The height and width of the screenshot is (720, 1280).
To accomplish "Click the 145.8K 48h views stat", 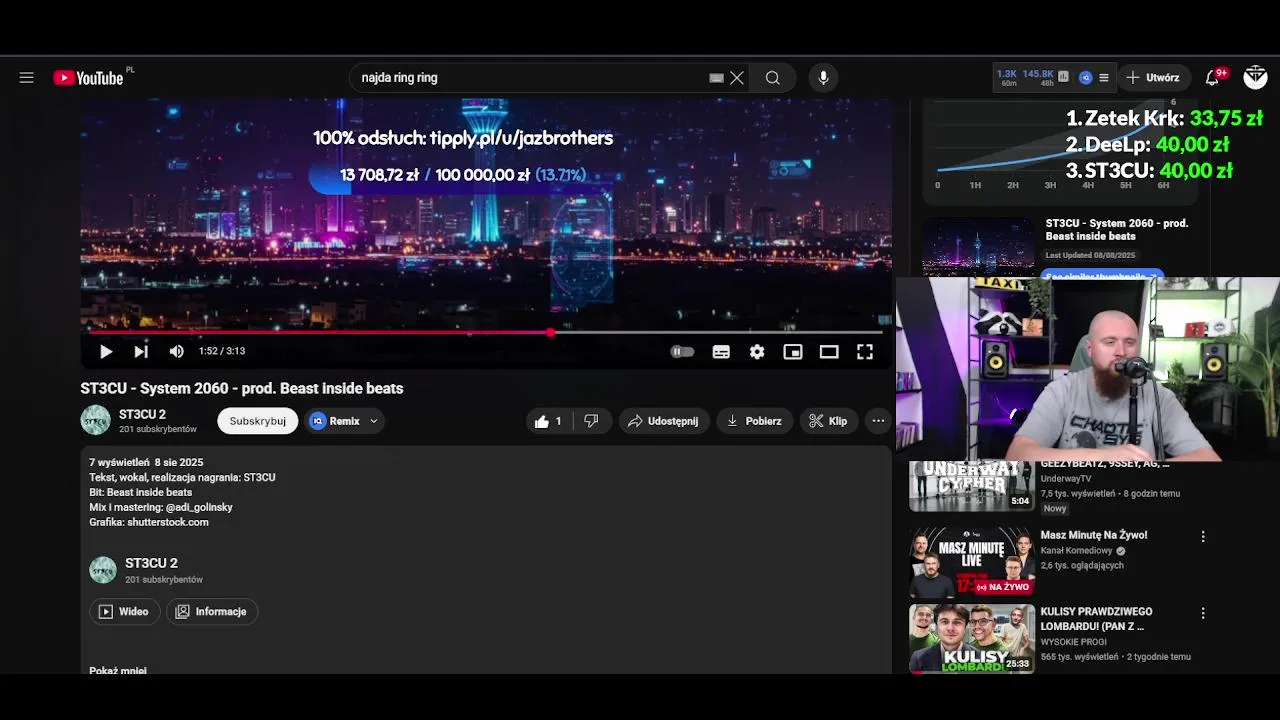I will pyautogui.click(x=1038, y=77).
